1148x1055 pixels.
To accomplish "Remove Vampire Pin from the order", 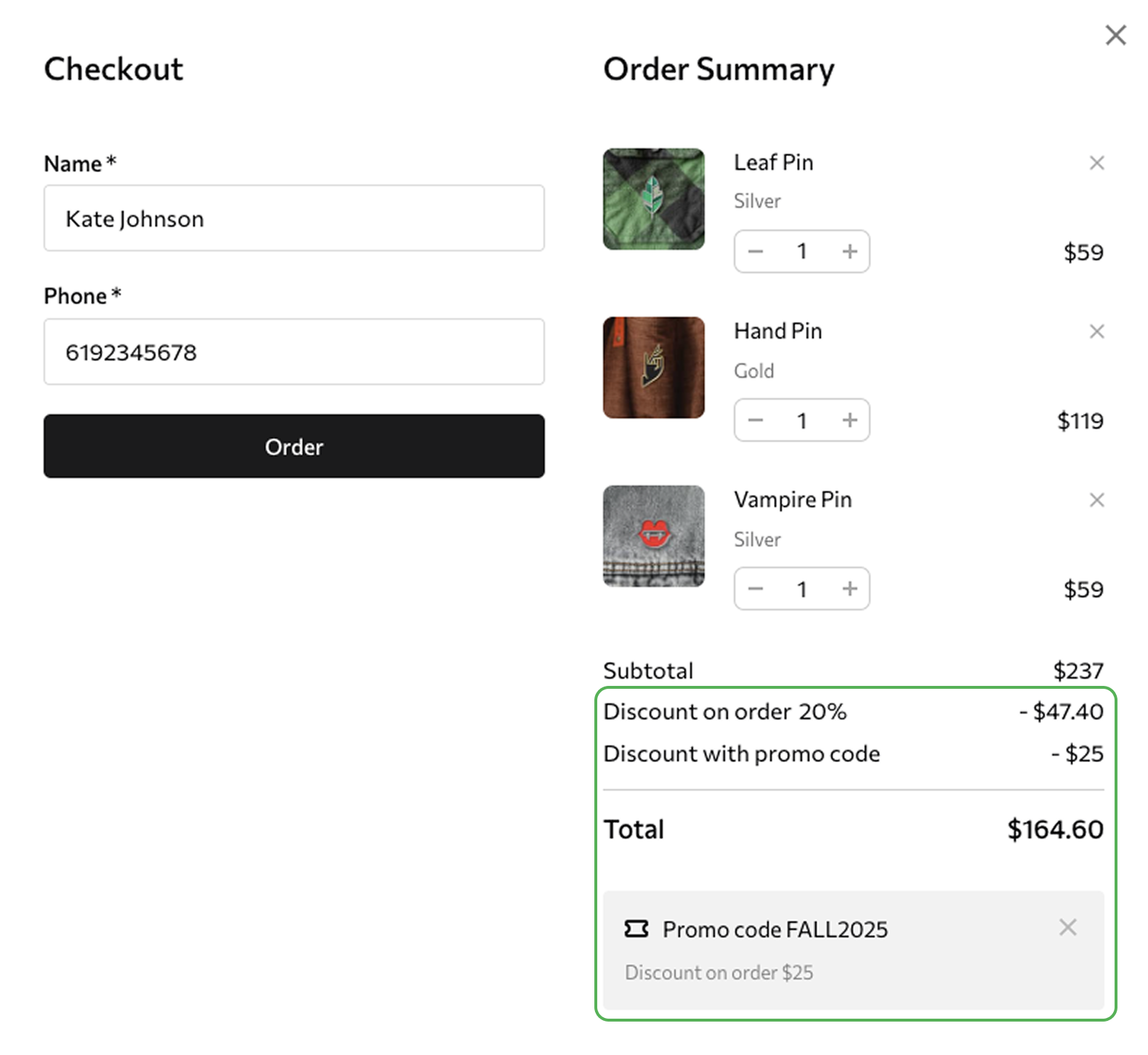I will click(1096, 500).
